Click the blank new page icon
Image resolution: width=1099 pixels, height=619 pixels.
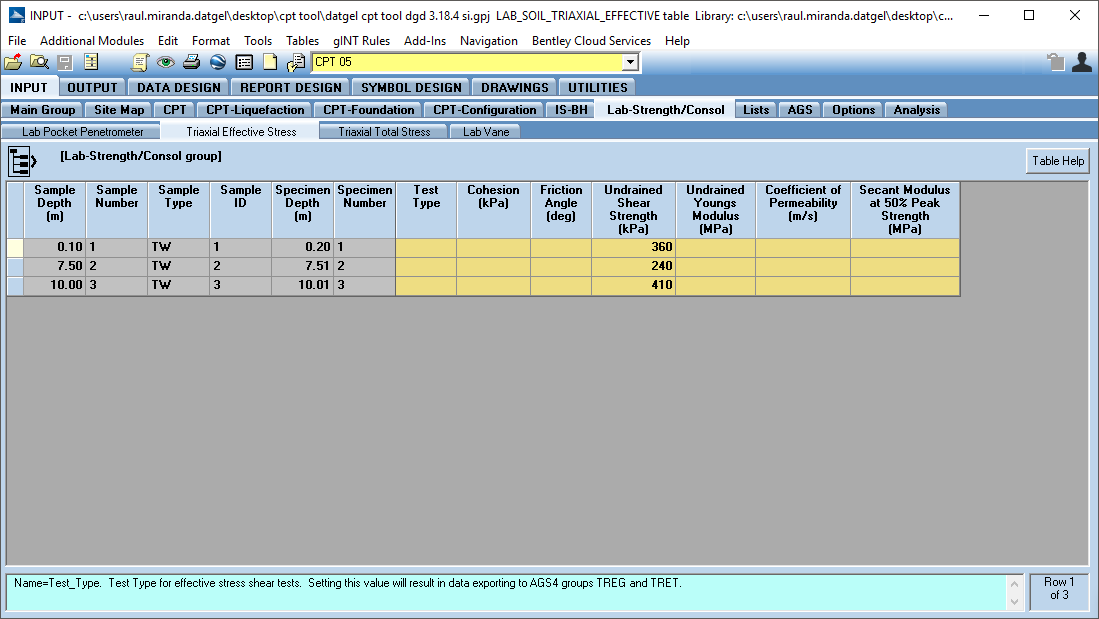[270, 63]
